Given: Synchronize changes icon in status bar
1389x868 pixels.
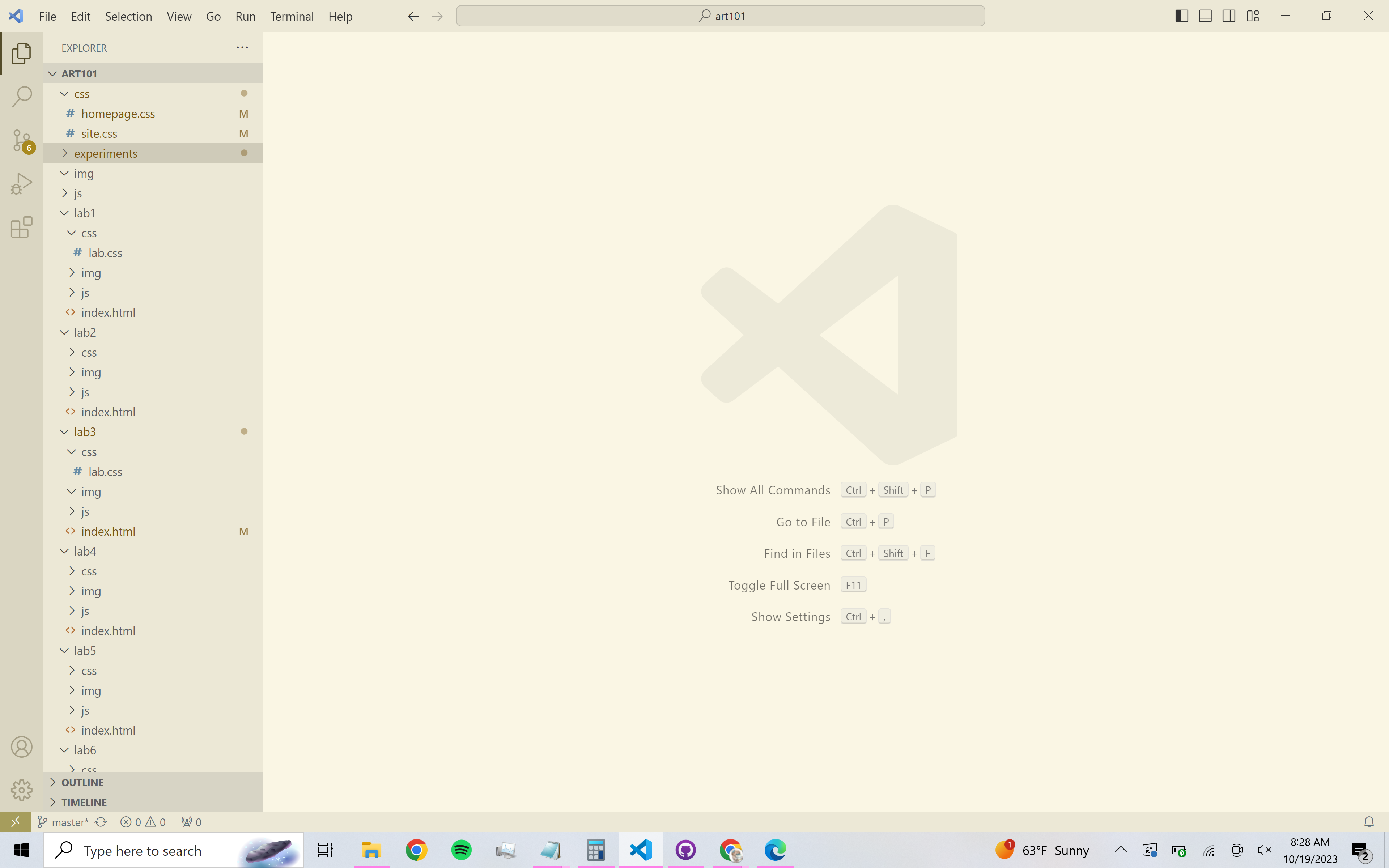Looking at the screenshot, I should 101,822.
